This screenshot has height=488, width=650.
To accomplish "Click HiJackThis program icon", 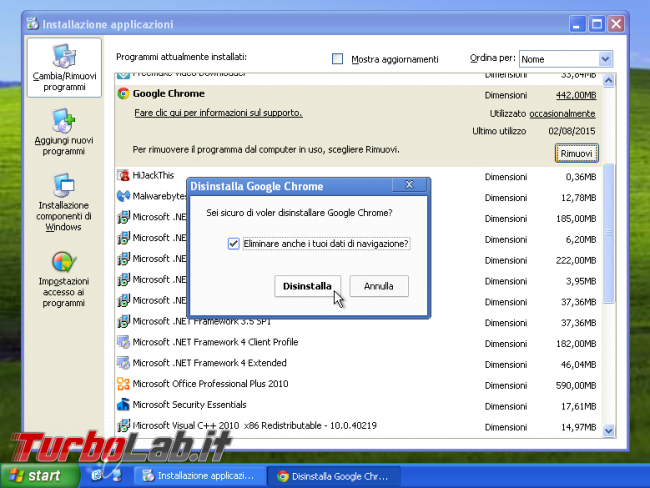I will point(123,175).
